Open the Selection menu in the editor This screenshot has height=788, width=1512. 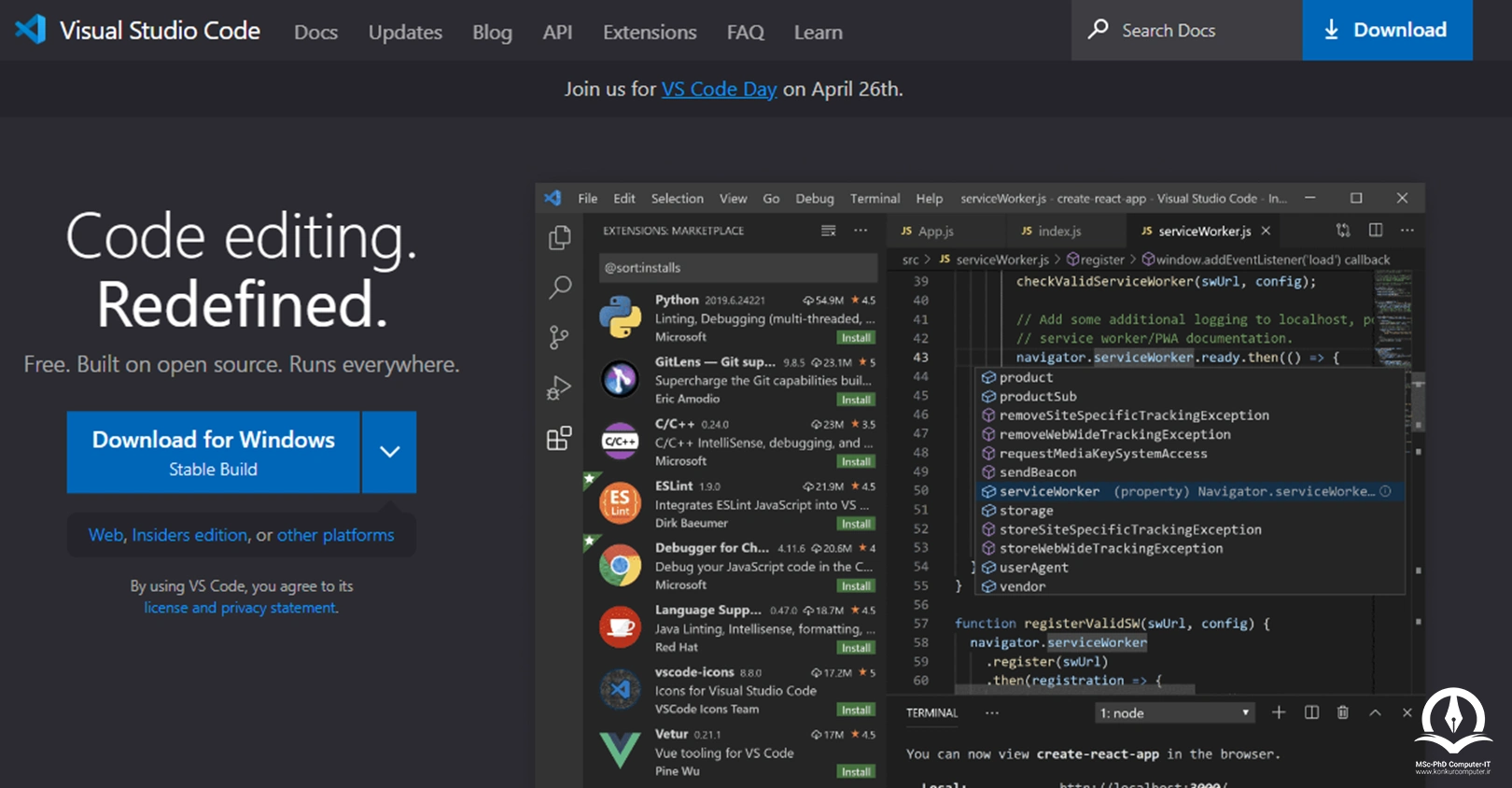677,198
